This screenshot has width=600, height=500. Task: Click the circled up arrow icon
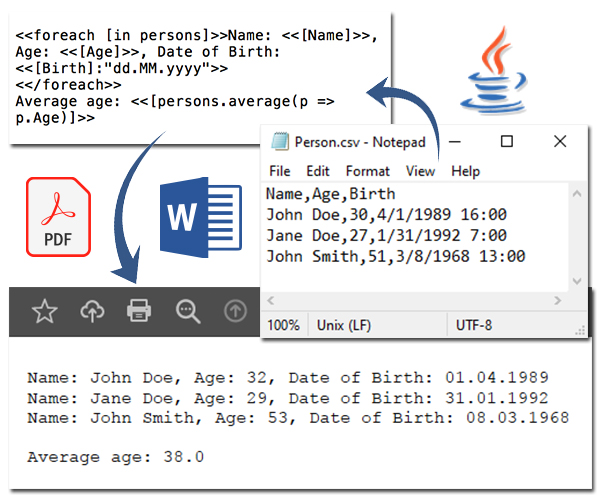coord(235,312)
